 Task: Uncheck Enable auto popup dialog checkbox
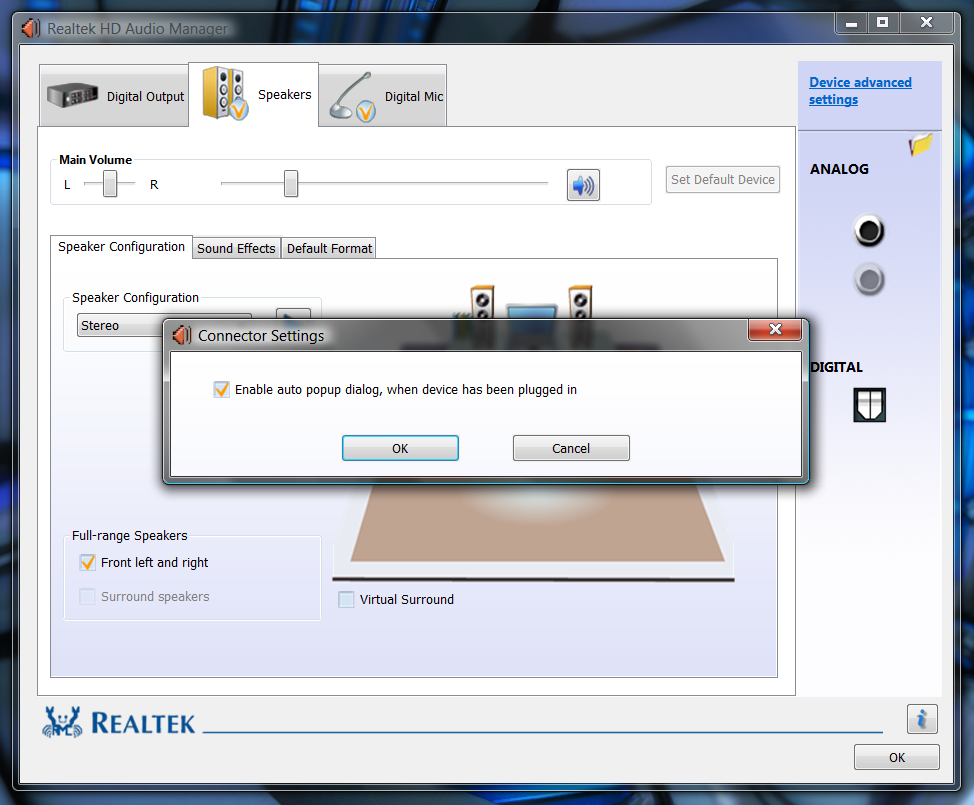point(221,389)
